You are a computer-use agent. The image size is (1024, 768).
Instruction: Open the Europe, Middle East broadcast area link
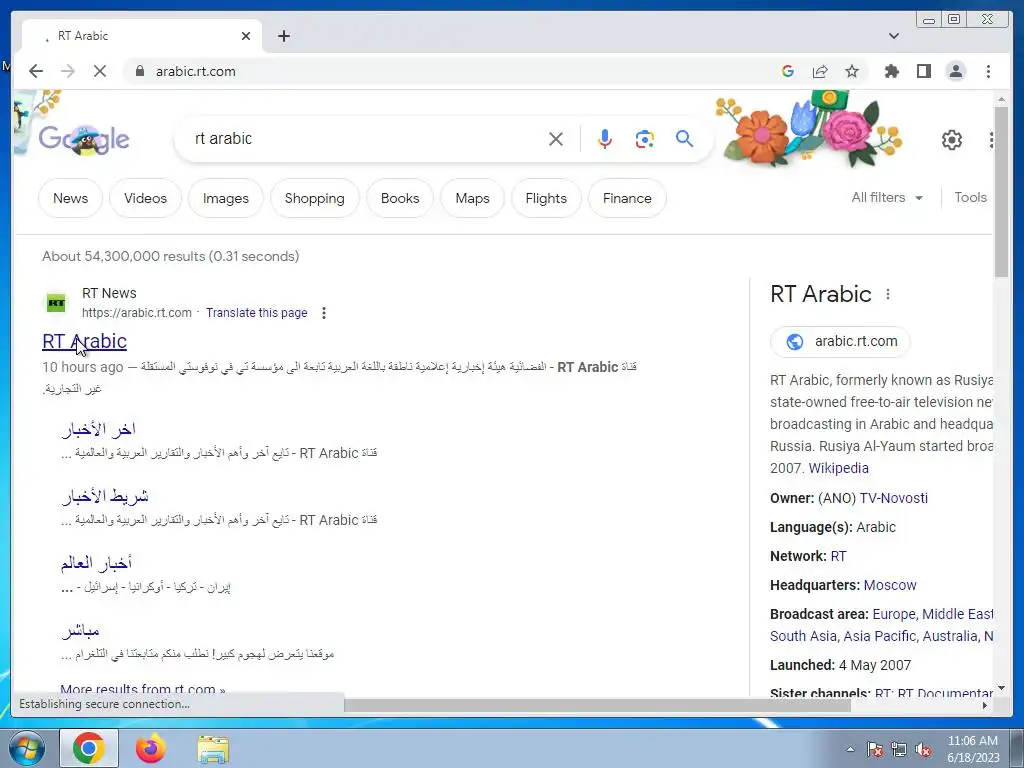(x=933, y=614)
